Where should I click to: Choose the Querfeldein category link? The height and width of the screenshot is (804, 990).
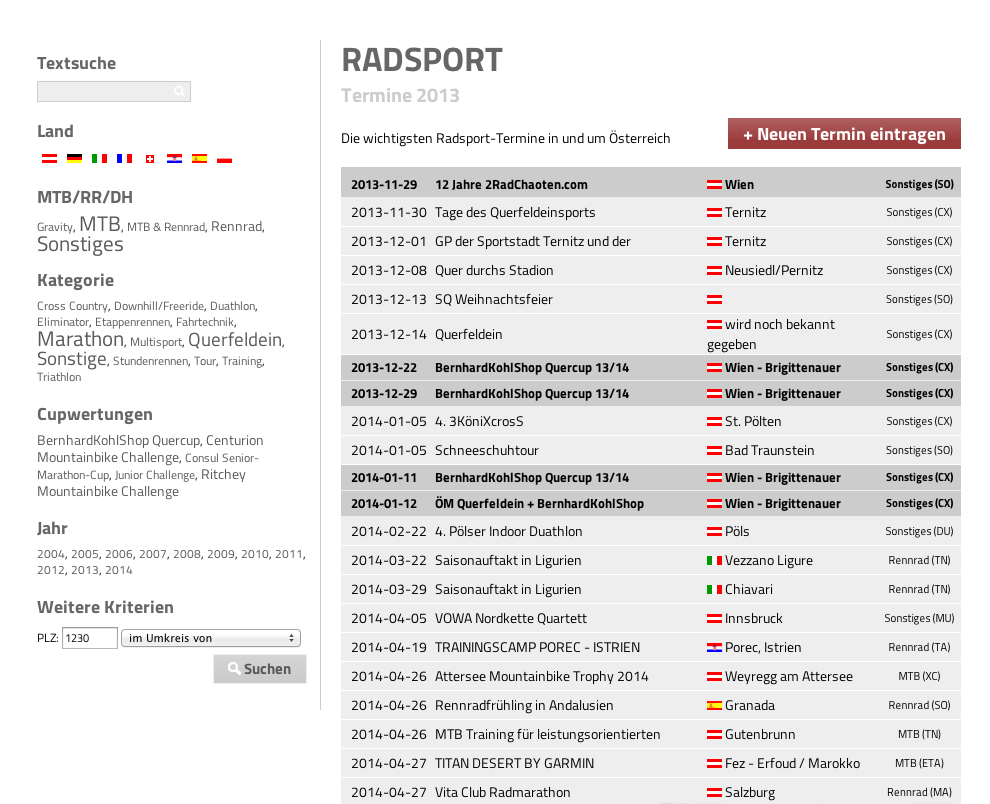pos(235,340)
